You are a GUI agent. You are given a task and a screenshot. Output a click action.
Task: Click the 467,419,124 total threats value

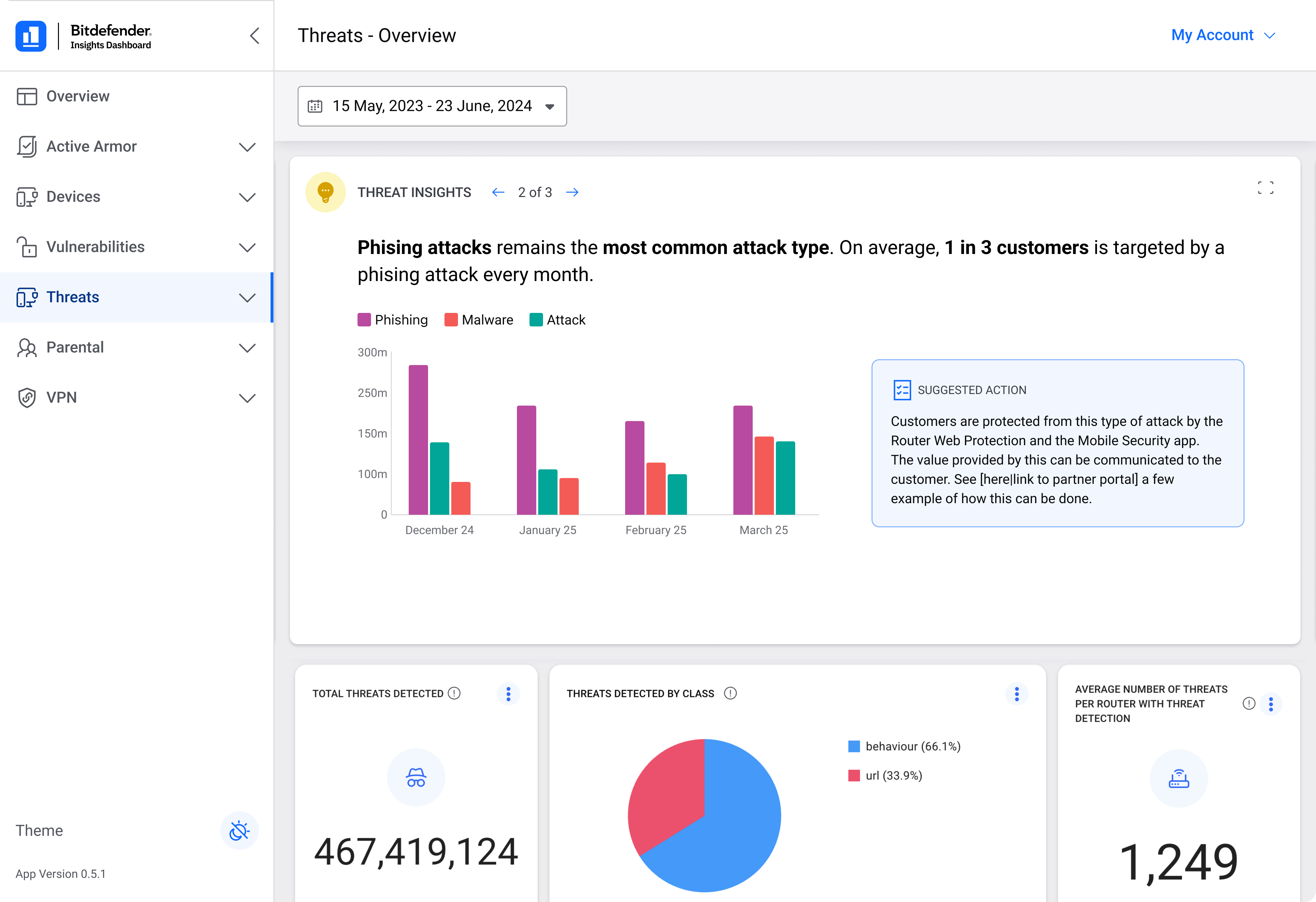point(416,852)
